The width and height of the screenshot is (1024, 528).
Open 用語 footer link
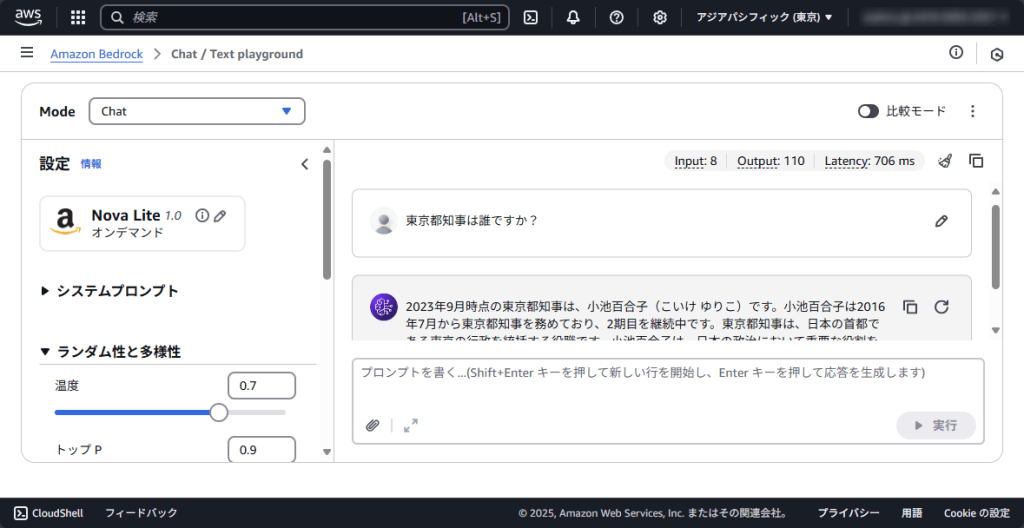pyautogui.click(x=912, y=513)
